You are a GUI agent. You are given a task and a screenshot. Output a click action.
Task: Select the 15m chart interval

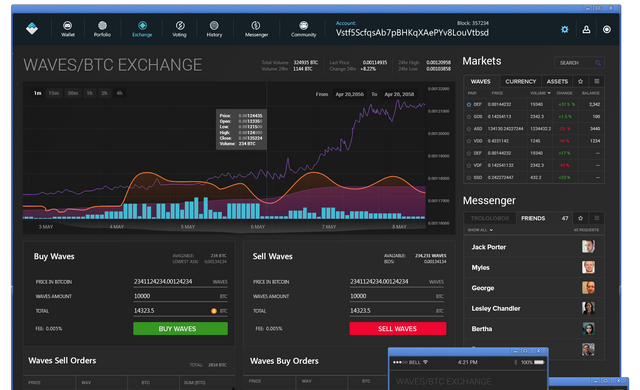point(53,93)
